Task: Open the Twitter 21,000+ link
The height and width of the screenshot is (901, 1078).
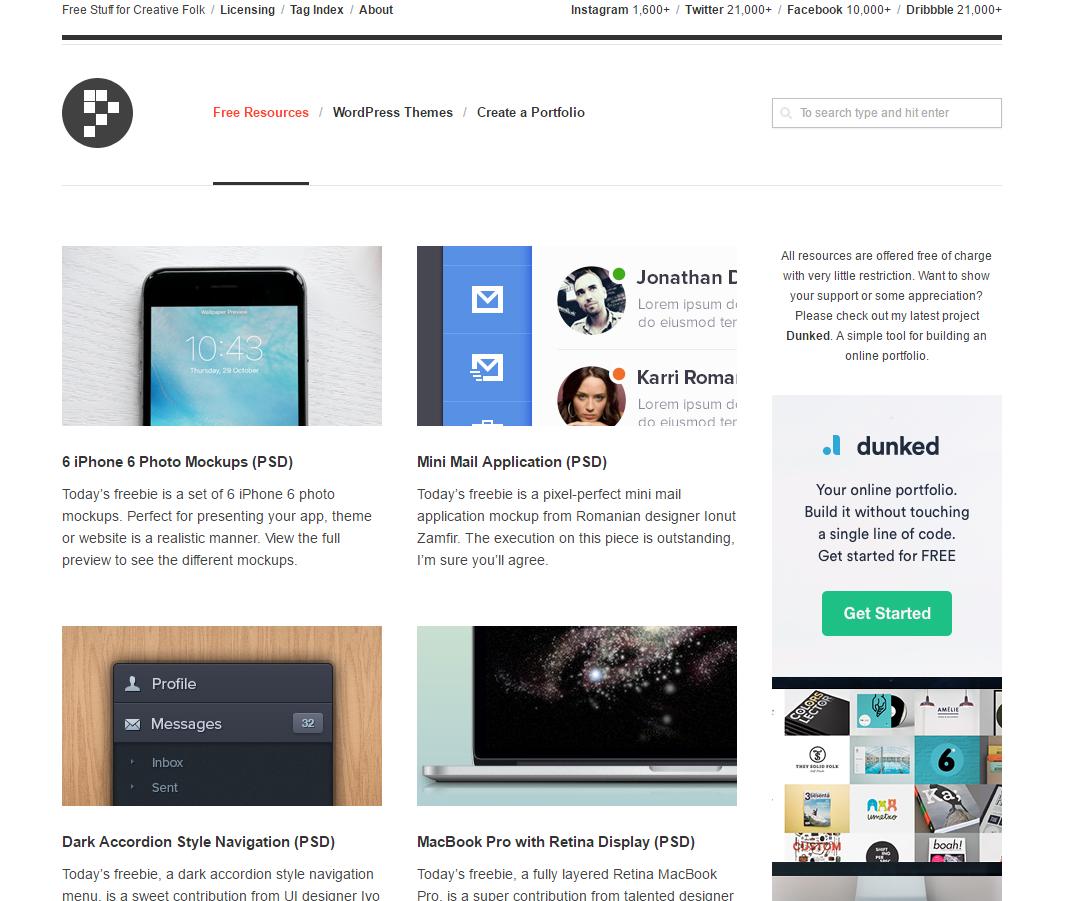Action: point(728,10)
